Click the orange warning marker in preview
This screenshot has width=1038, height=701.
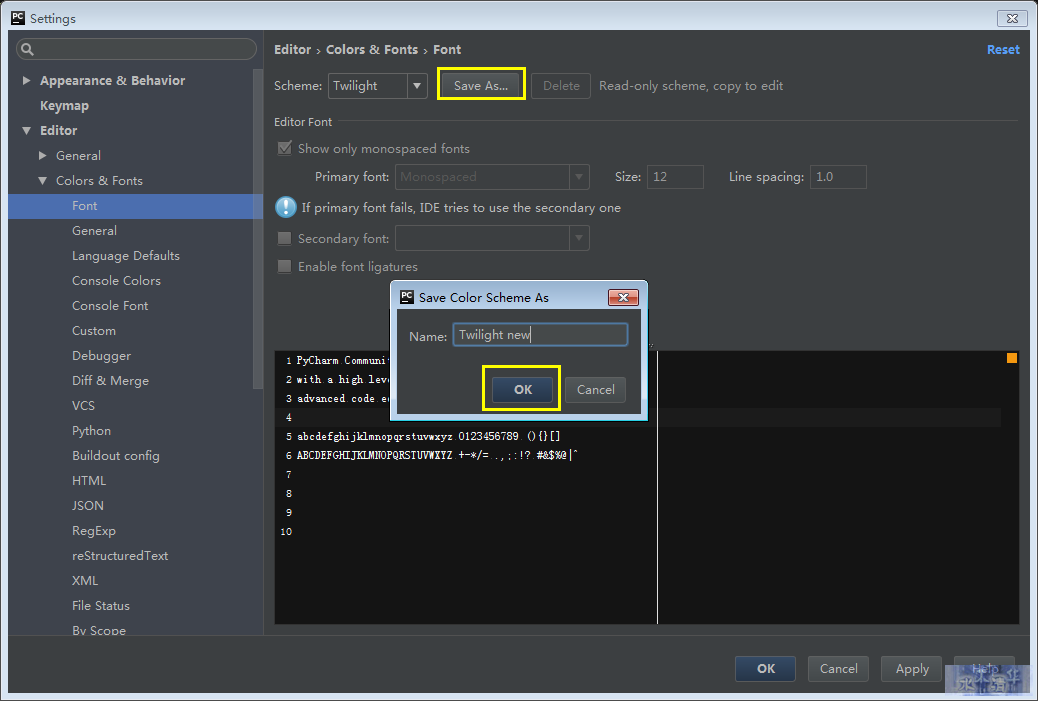click(x=1012, y=358)
